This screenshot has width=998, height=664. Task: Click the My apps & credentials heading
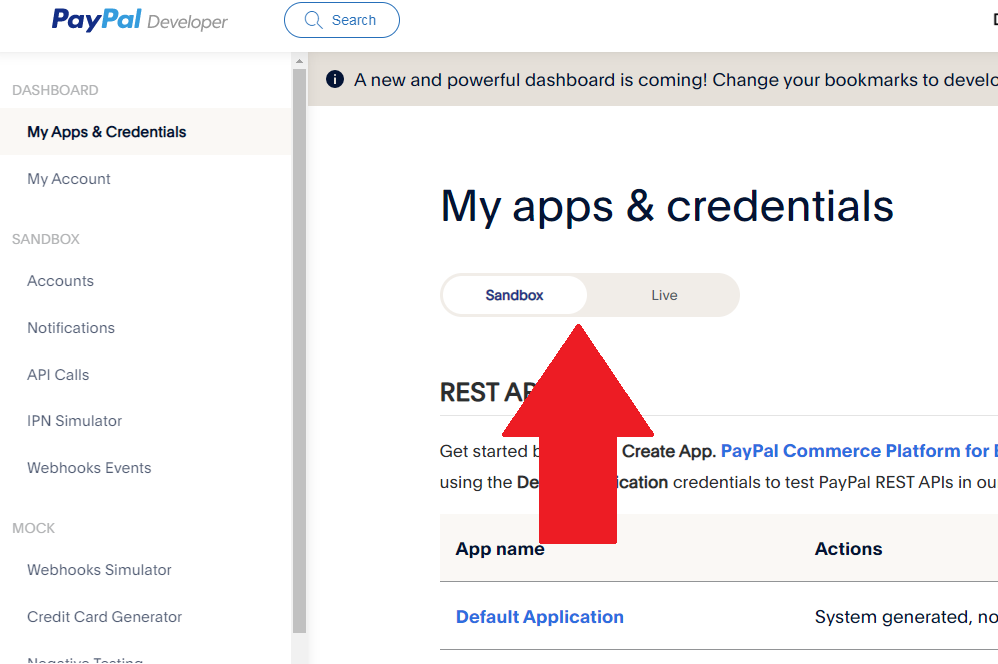coord(667,206)
